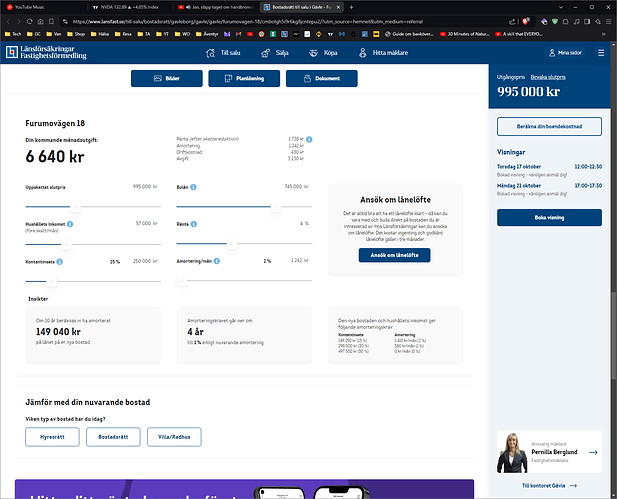Show the Planlösning floor plan
The width and height of the screenshot is (617, 499).
click(243, 79)
